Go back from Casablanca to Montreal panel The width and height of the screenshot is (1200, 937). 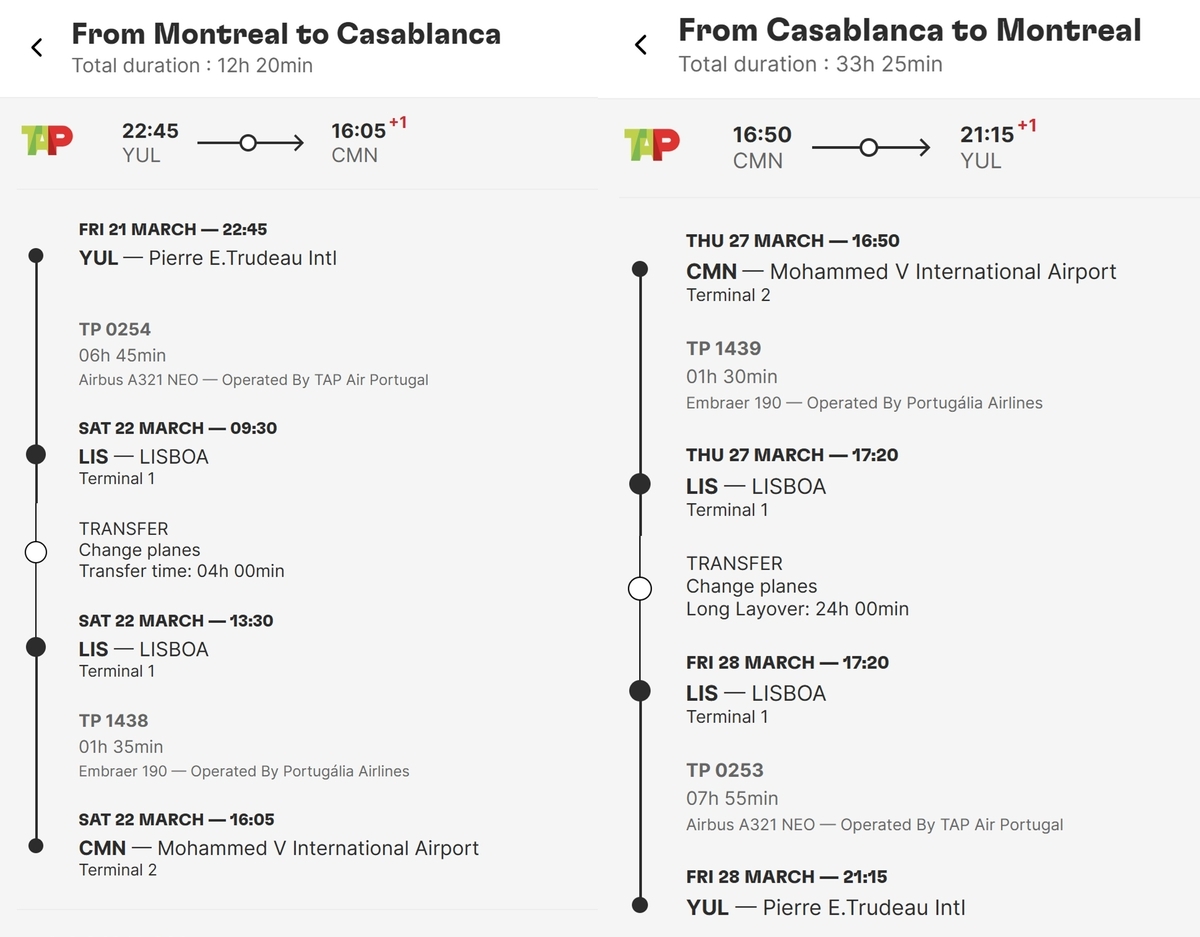click(x=641, y=45)
